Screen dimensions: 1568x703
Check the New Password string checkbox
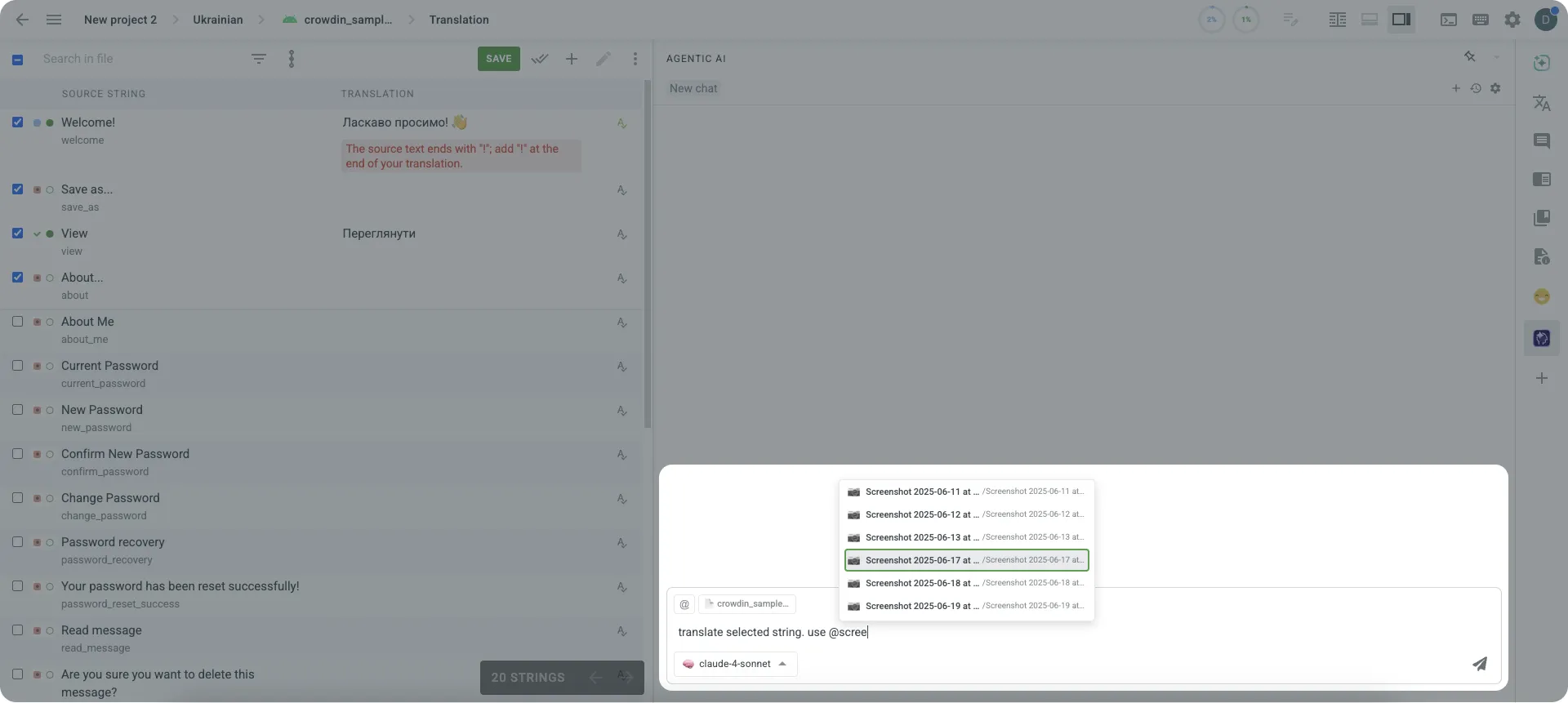tap(17, 409)
